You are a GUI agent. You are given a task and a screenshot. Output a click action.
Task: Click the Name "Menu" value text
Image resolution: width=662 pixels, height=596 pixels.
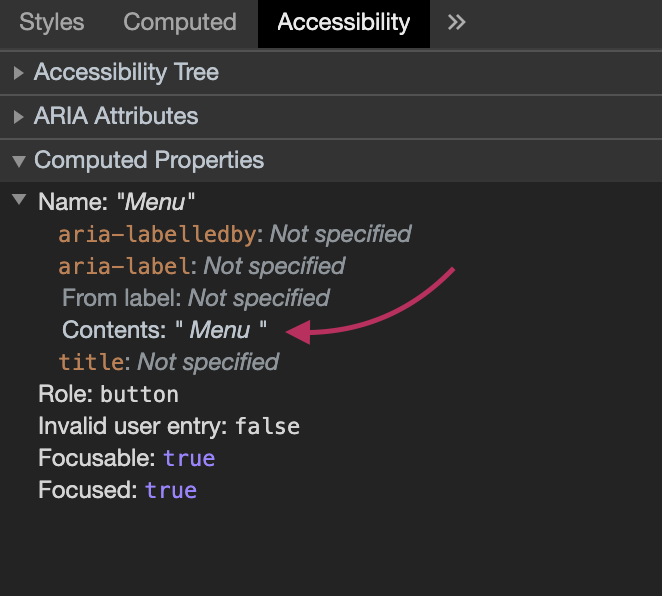coord(155,202)
